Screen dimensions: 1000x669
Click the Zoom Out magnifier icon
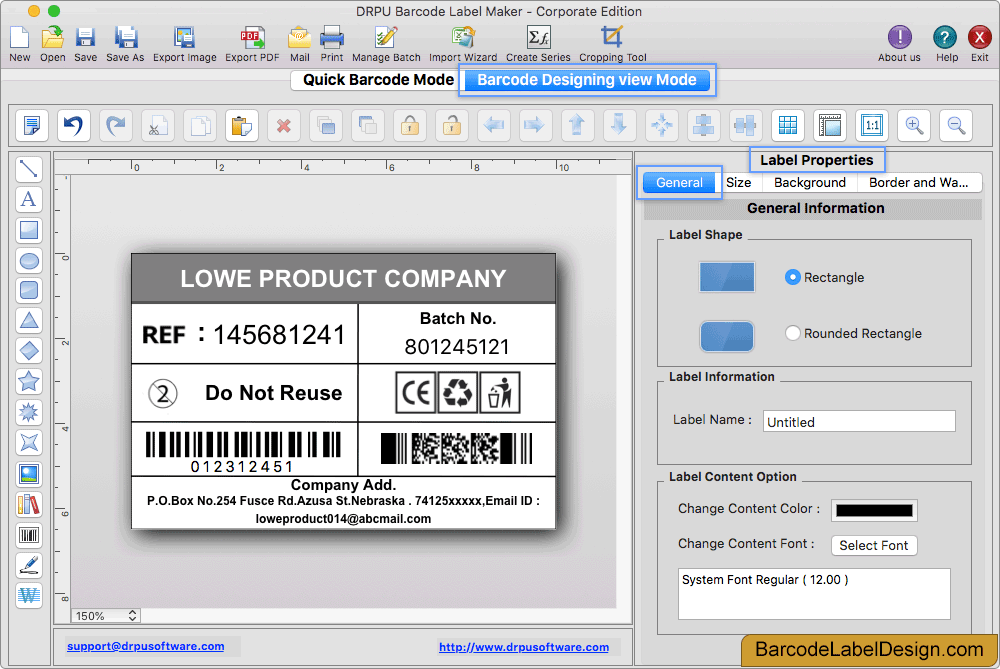click(956, 125)
